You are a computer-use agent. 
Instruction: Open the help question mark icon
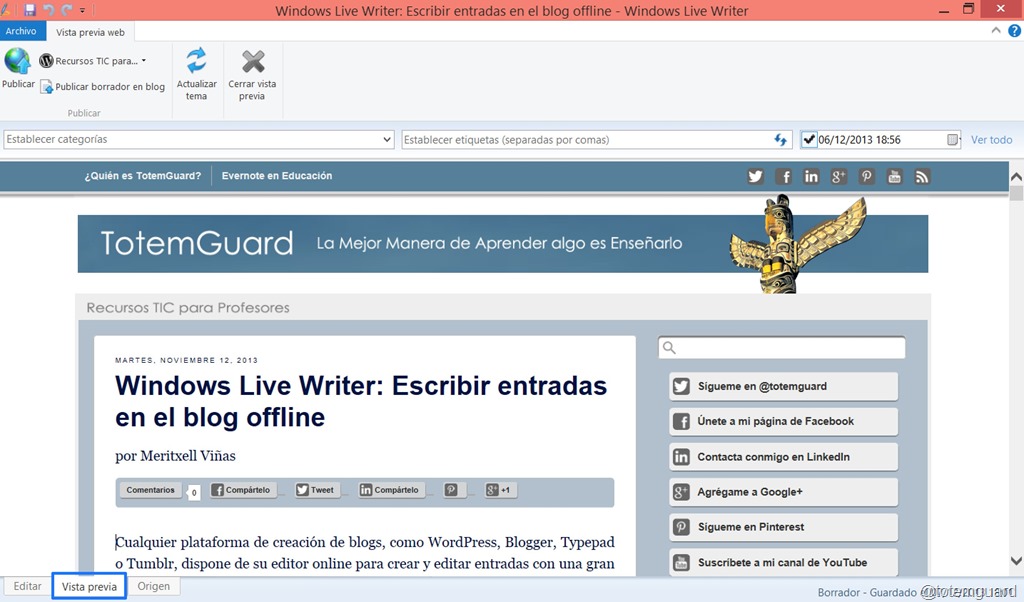pyautogui.click(x=1014, y=31)
